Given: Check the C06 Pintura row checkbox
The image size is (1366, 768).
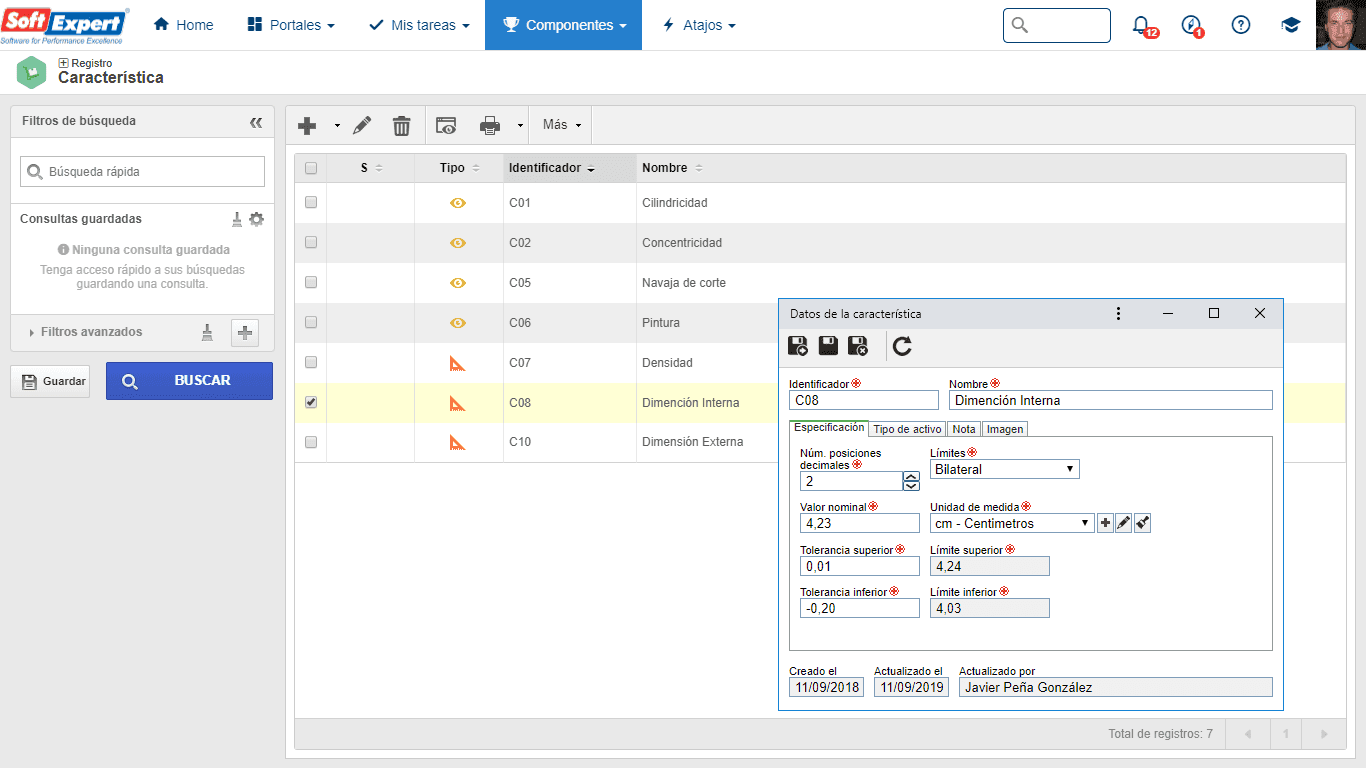Looking at the screenshot, I should tap(311, 322).
